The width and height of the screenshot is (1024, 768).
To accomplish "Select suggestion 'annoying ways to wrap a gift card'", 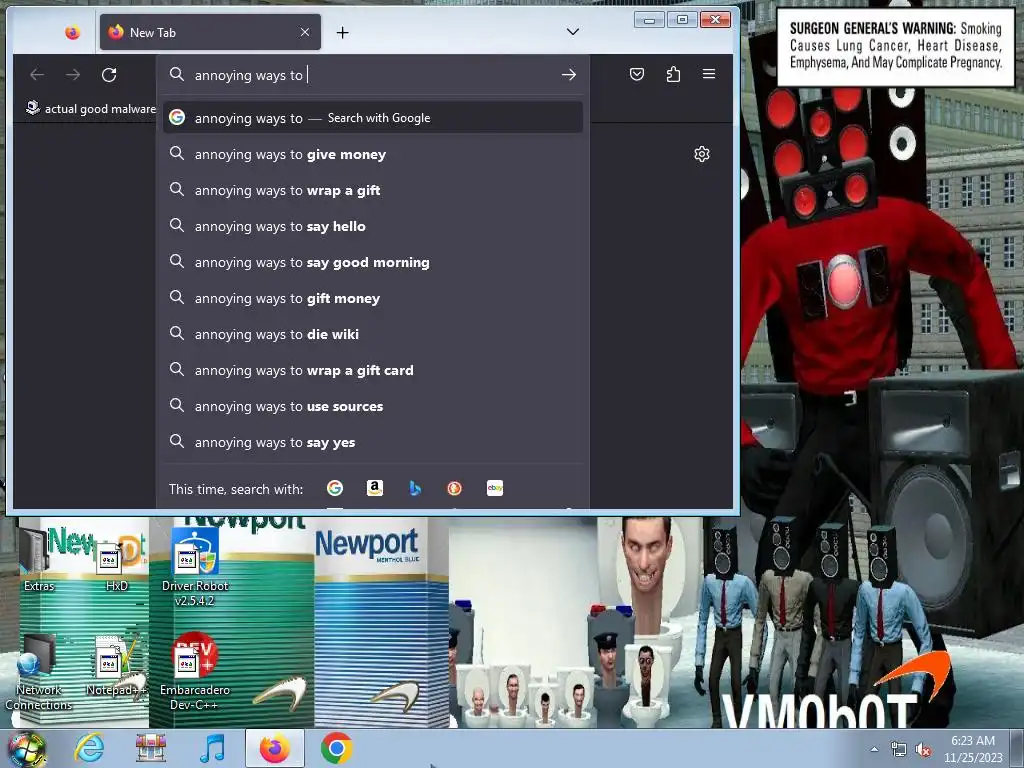I will point(372,370).
